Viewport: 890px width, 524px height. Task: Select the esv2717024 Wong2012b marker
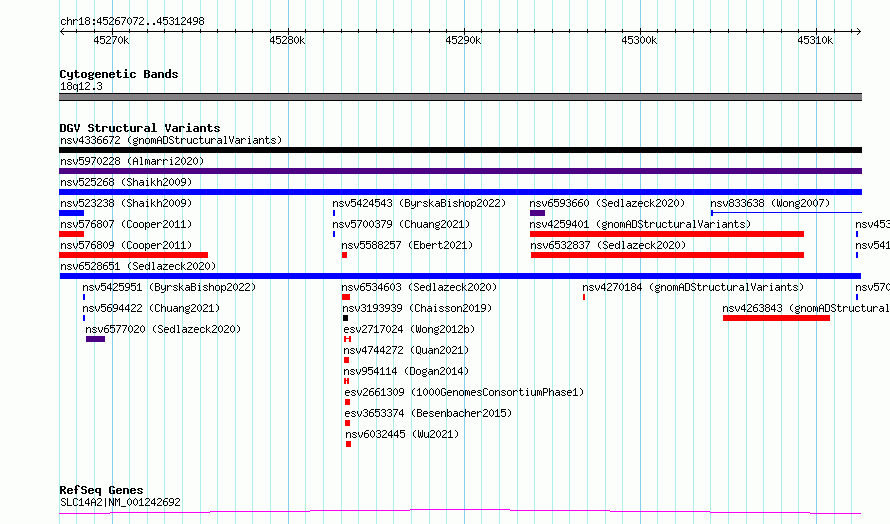coord(347,339)
